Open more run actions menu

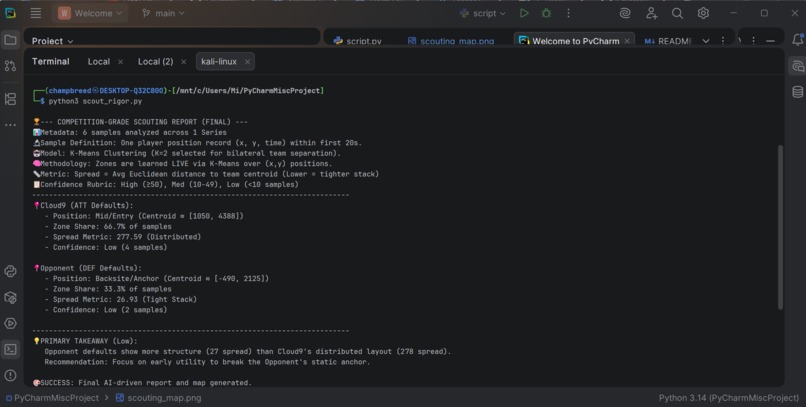[x=568, y=13]
